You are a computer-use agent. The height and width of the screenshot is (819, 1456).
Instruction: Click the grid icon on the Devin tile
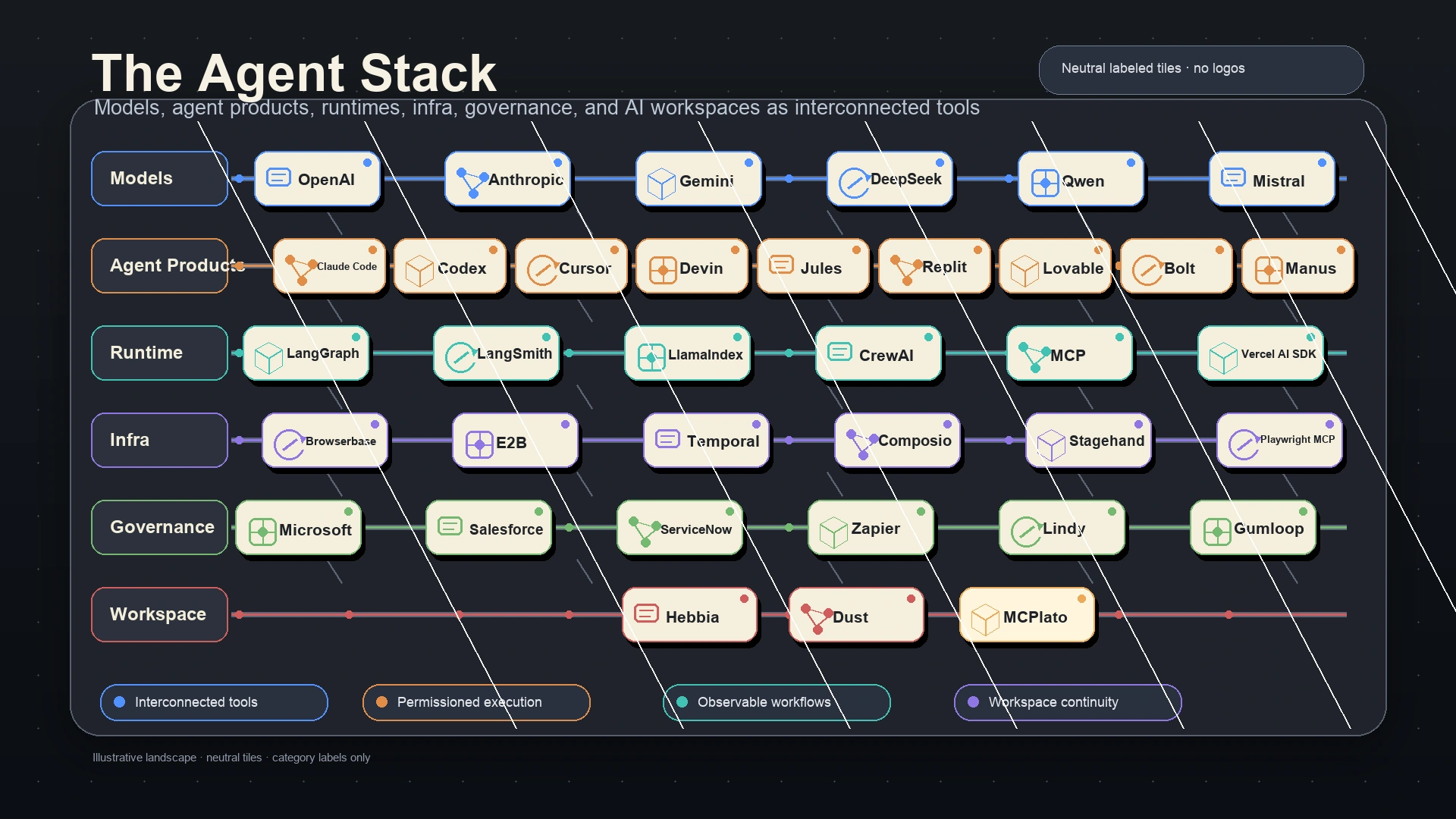point(663,270)
